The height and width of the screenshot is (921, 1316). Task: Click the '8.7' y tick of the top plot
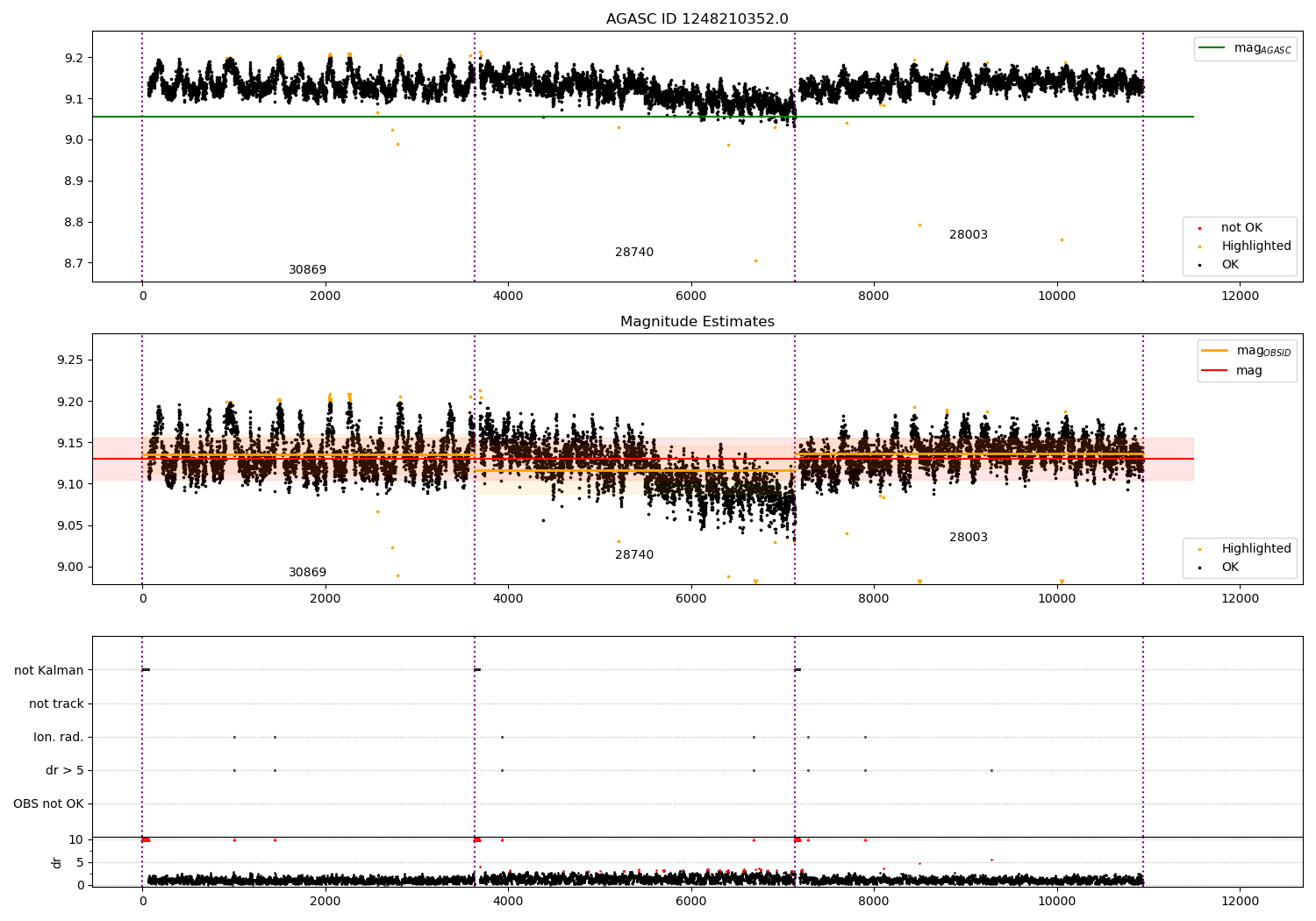tap(74, 264)
